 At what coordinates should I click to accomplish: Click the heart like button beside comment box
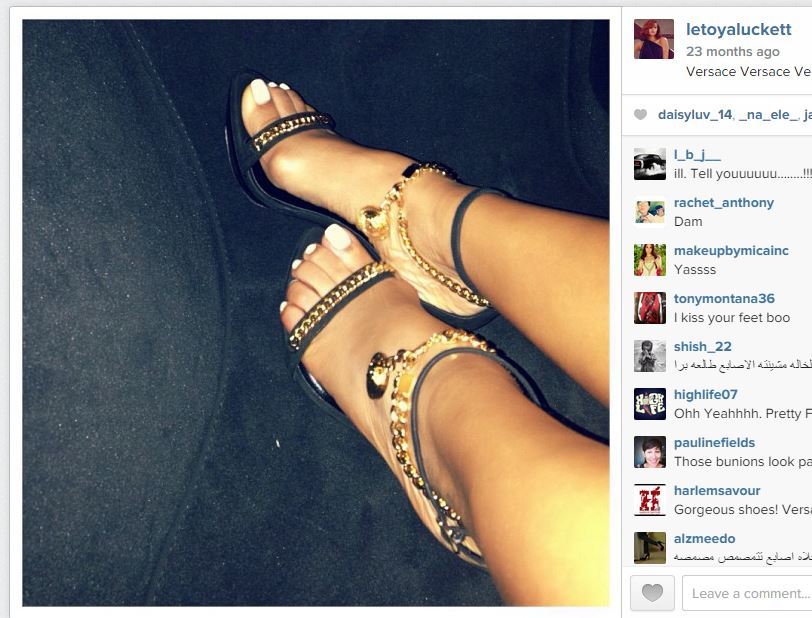652,593
